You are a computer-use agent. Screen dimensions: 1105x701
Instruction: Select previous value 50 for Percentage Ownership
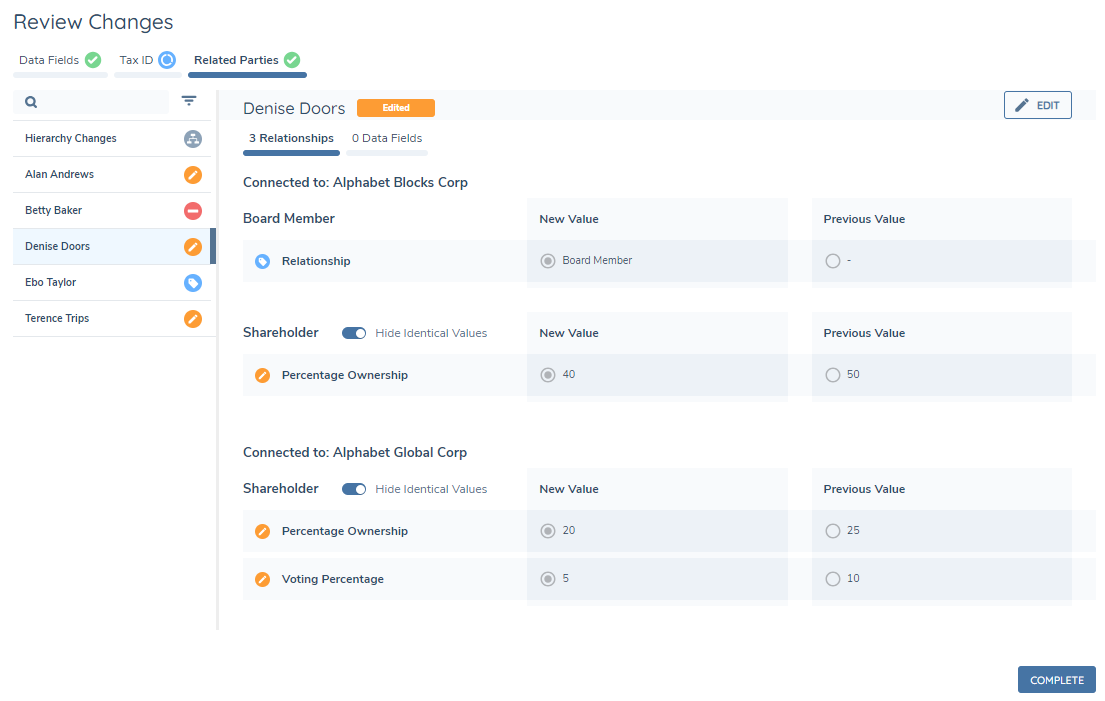(x=833, y=375)
